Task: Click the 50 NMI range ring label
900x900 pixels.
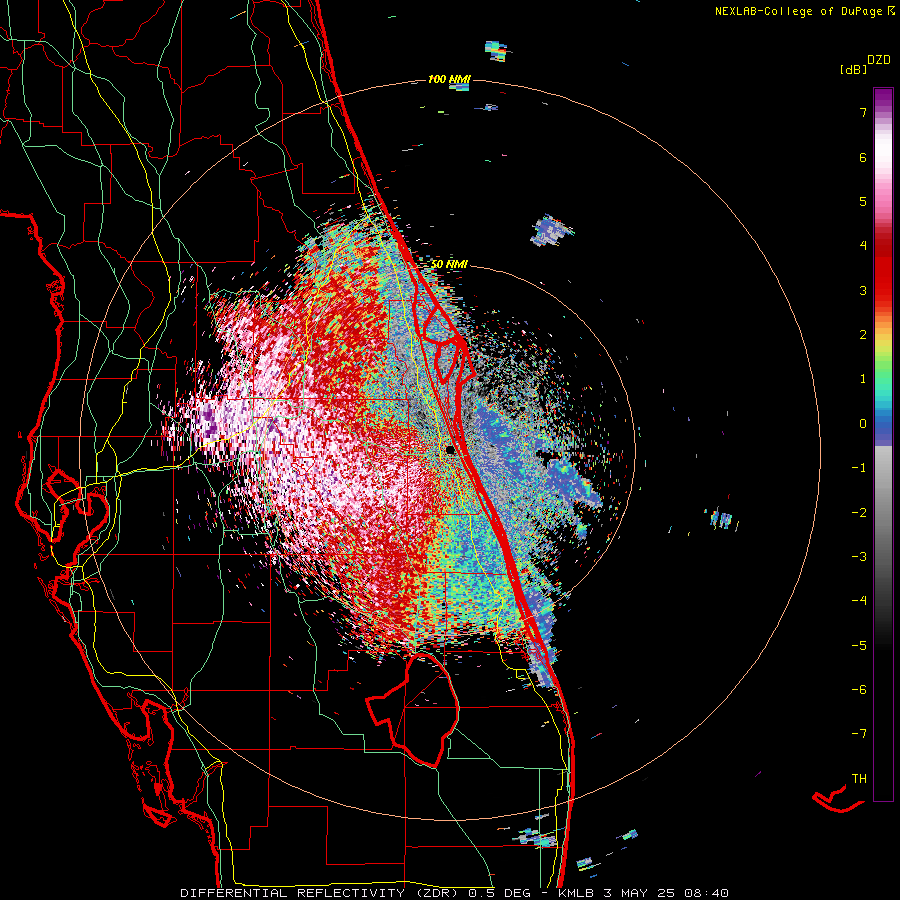Action: (x=449, y=264)
